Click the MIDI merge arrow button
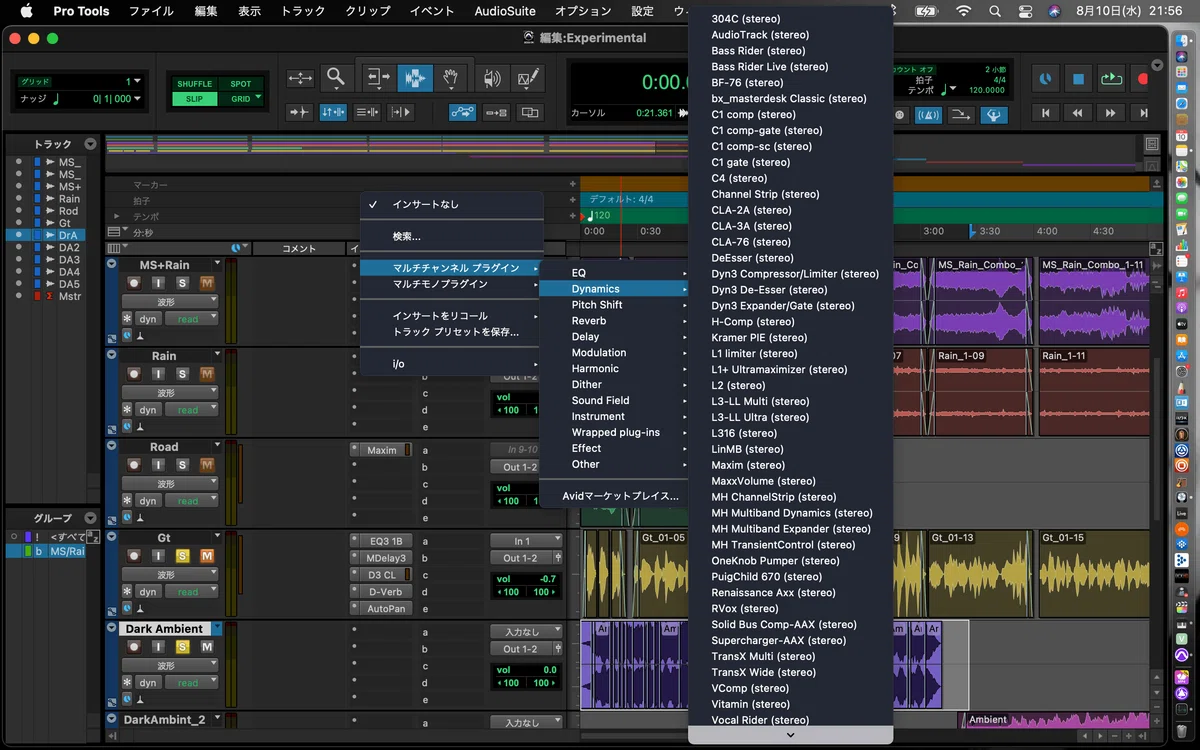 (x=960, y=115)
